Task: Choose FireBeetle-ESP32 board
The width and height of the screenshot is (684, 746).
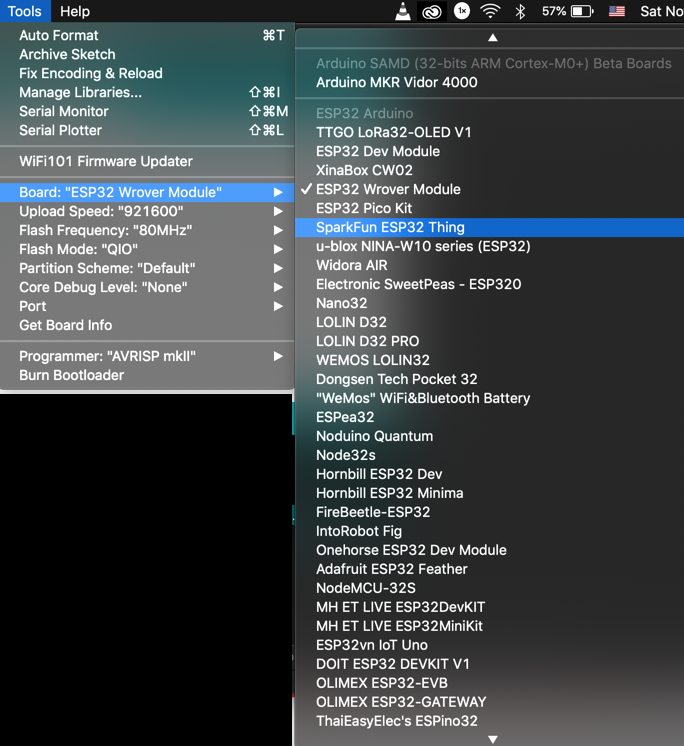Action: 489,512
